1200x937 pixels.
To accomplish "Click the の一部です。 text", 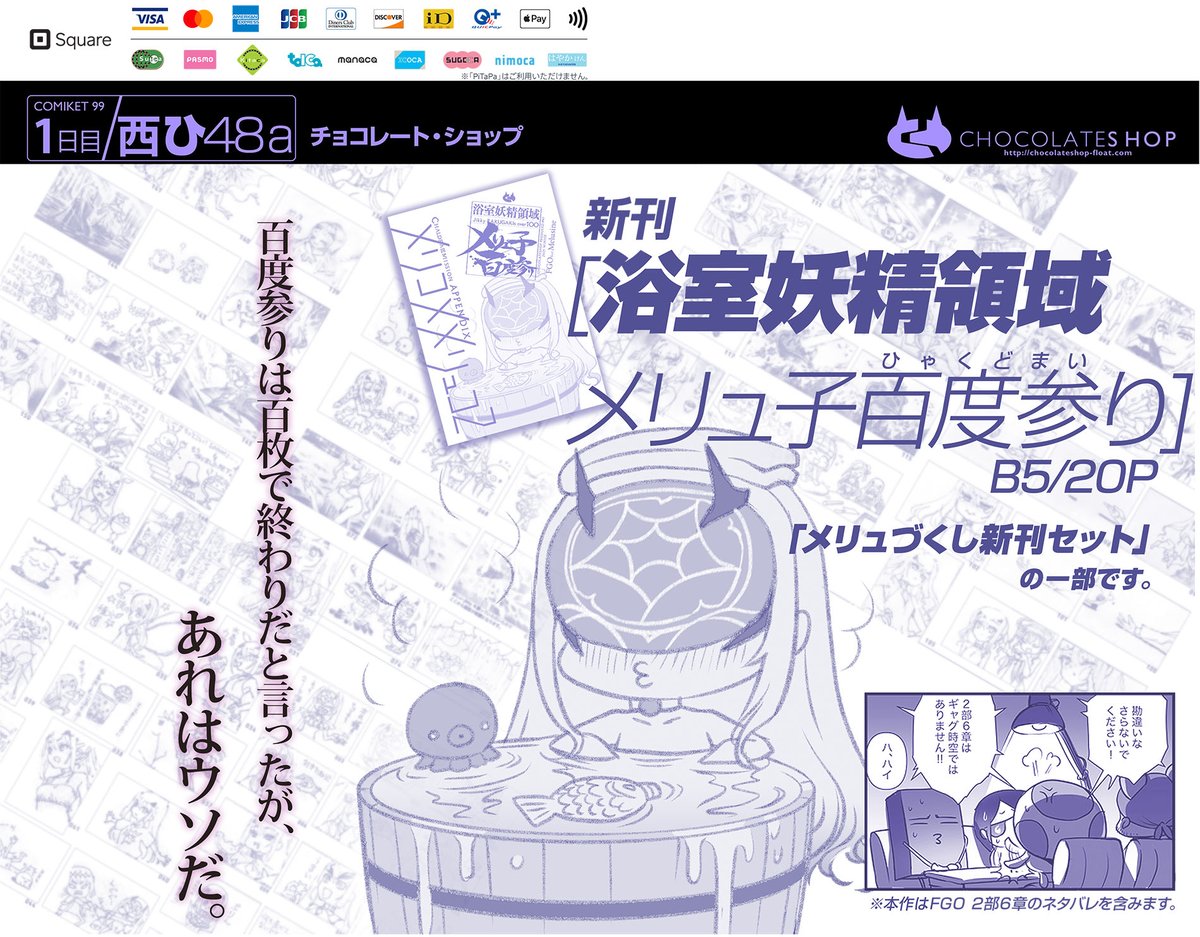I will pos(1086,580).
